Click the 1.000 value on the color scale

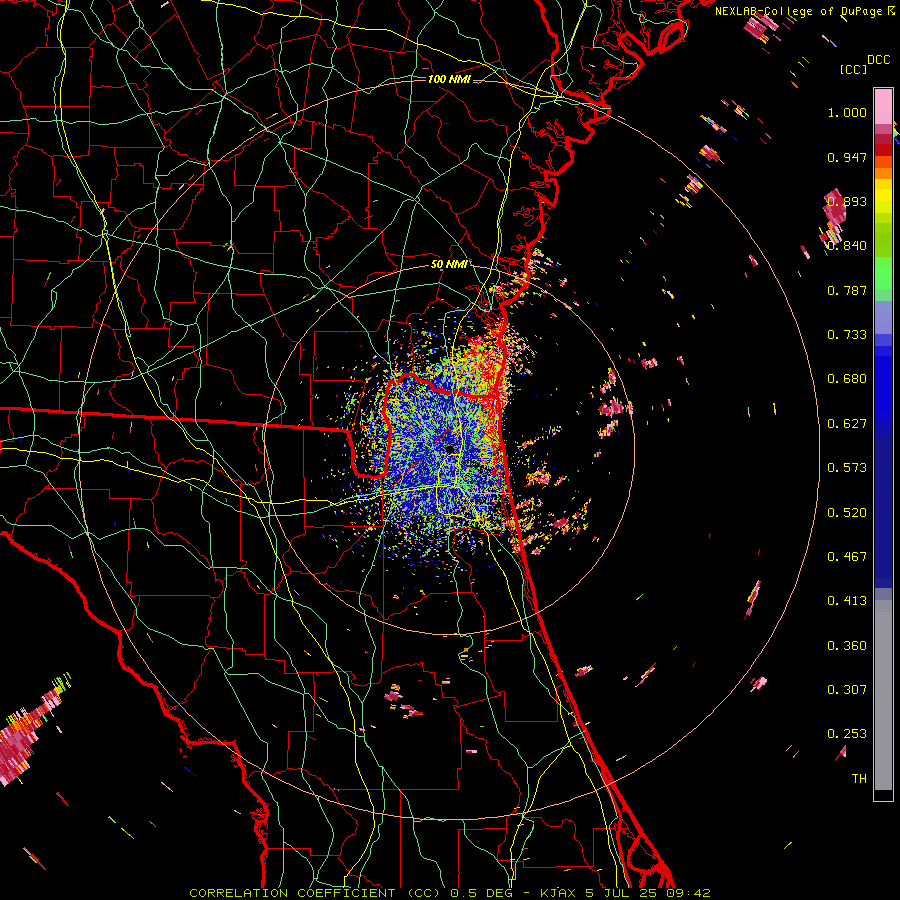click(x=847, y=112)
